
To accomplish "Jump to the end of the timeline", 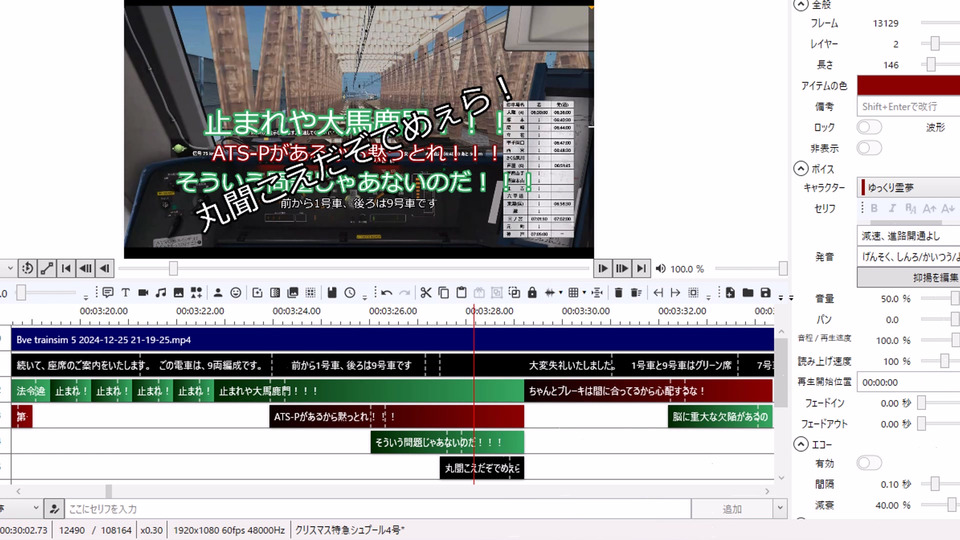I will pos(640,268).
